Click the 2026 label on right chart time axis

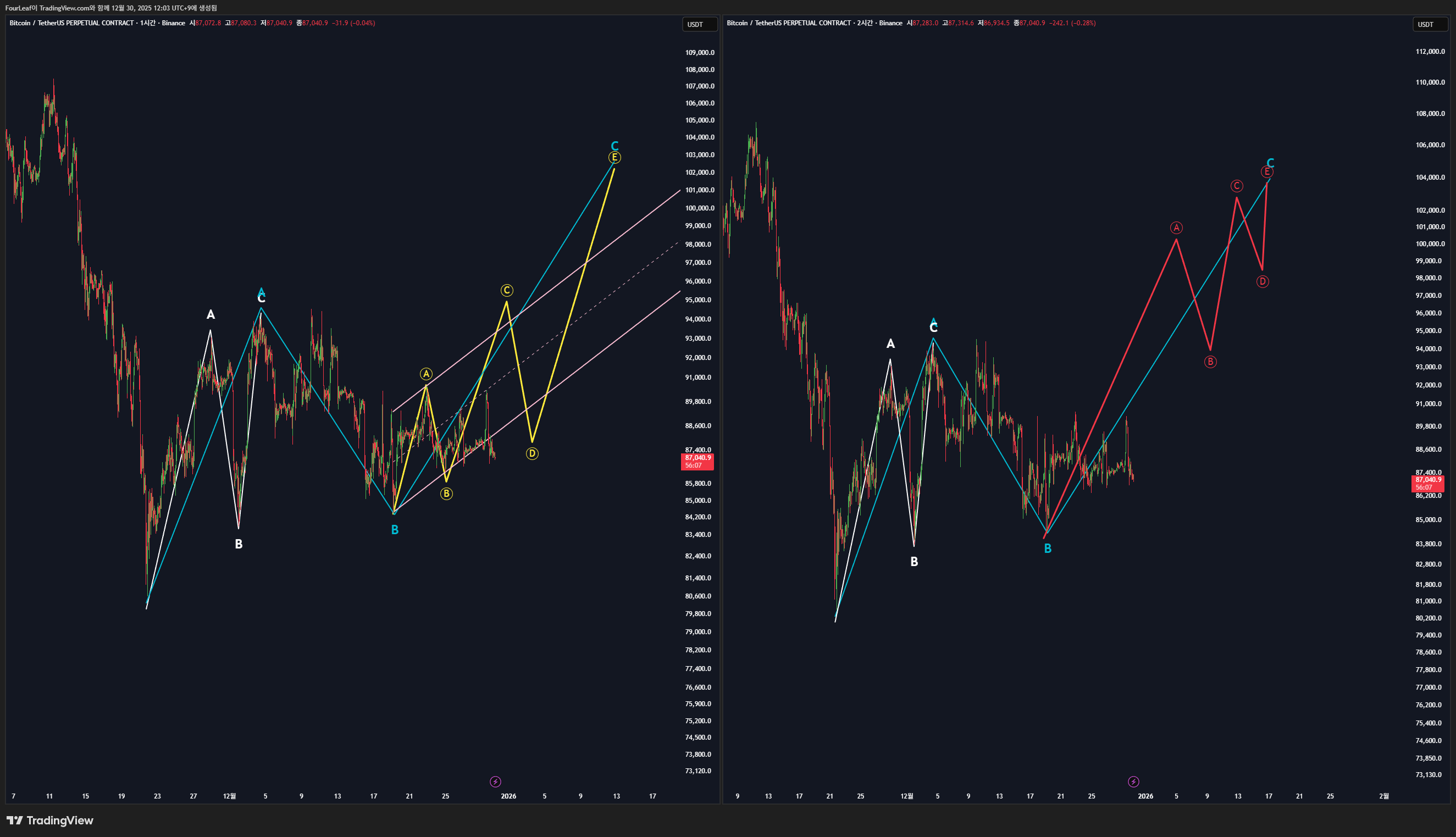[x=1145, y=796]
